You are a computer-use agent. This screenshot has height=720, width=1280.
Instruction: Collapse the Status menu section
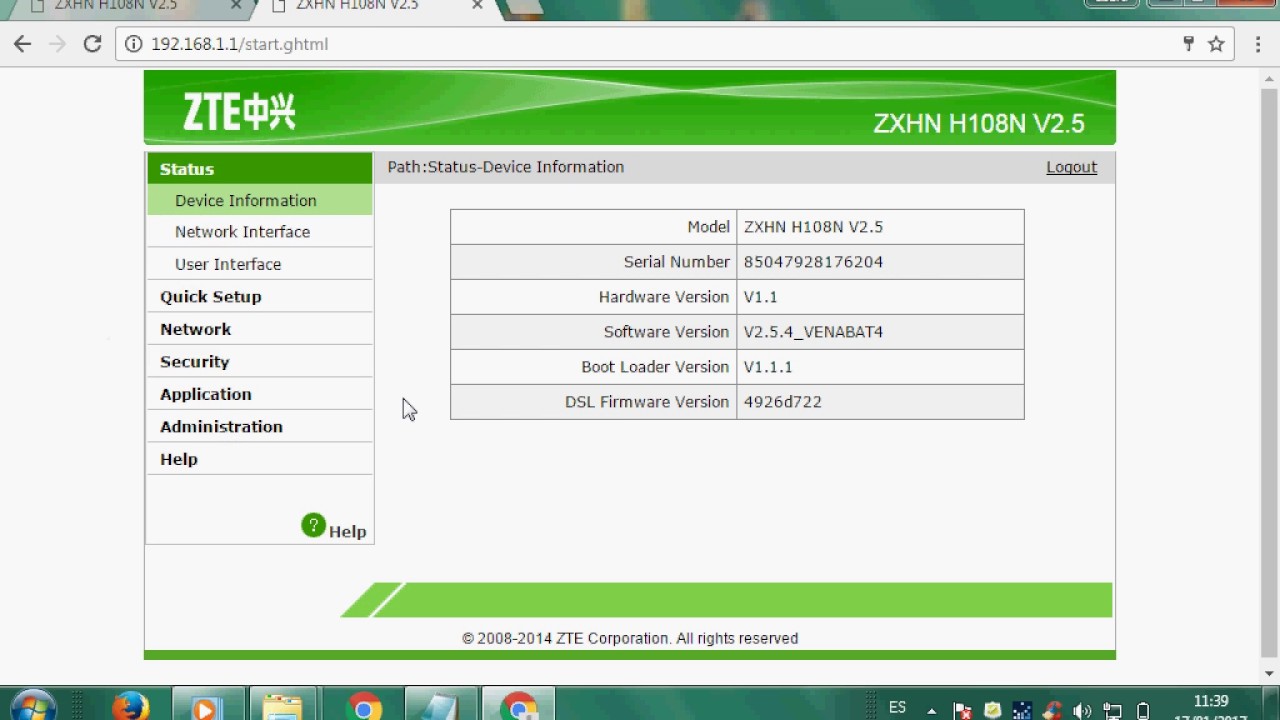point(260,169)
